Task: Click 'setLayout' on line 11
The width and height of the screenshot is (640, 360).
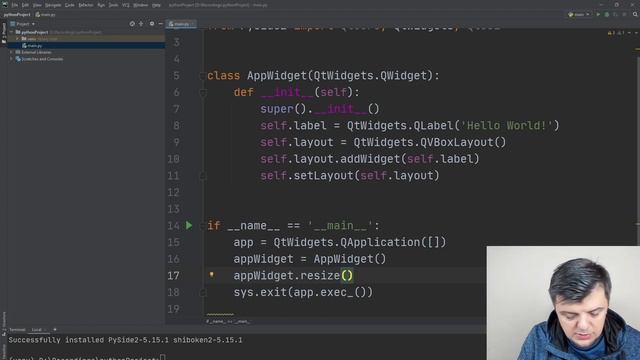Action: coord(324,176)
